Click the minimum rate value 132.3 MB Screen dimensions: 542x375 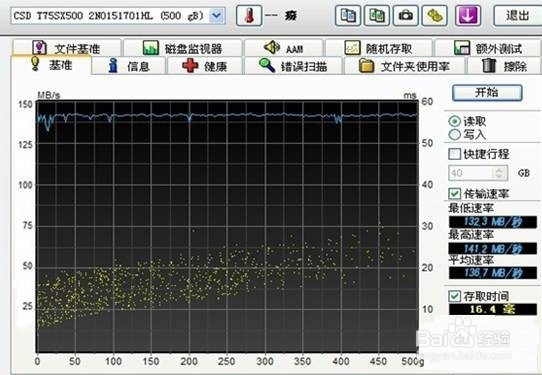[x=493, y=222]
